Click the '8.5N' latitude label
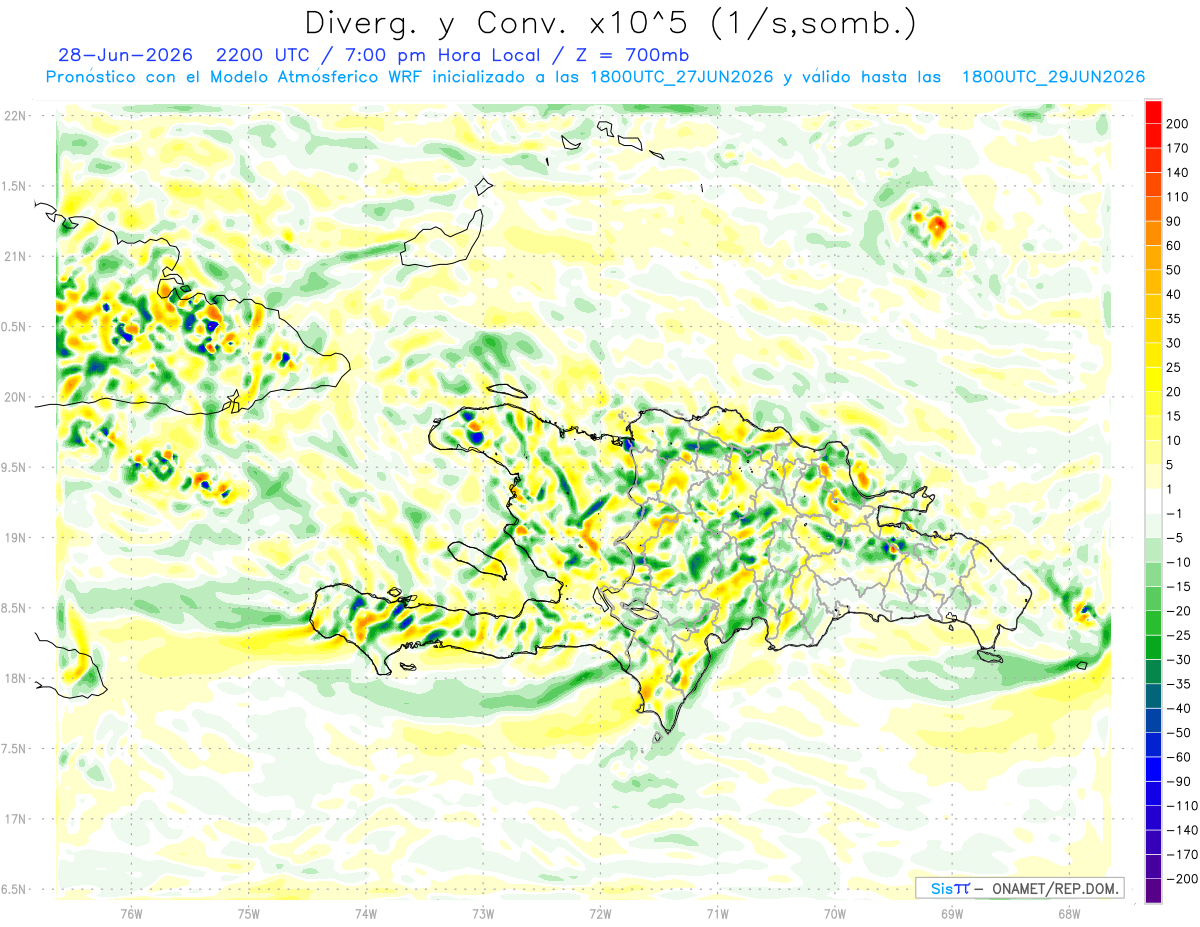Screen dimensions: 1200x927 [x=14, y=608]
